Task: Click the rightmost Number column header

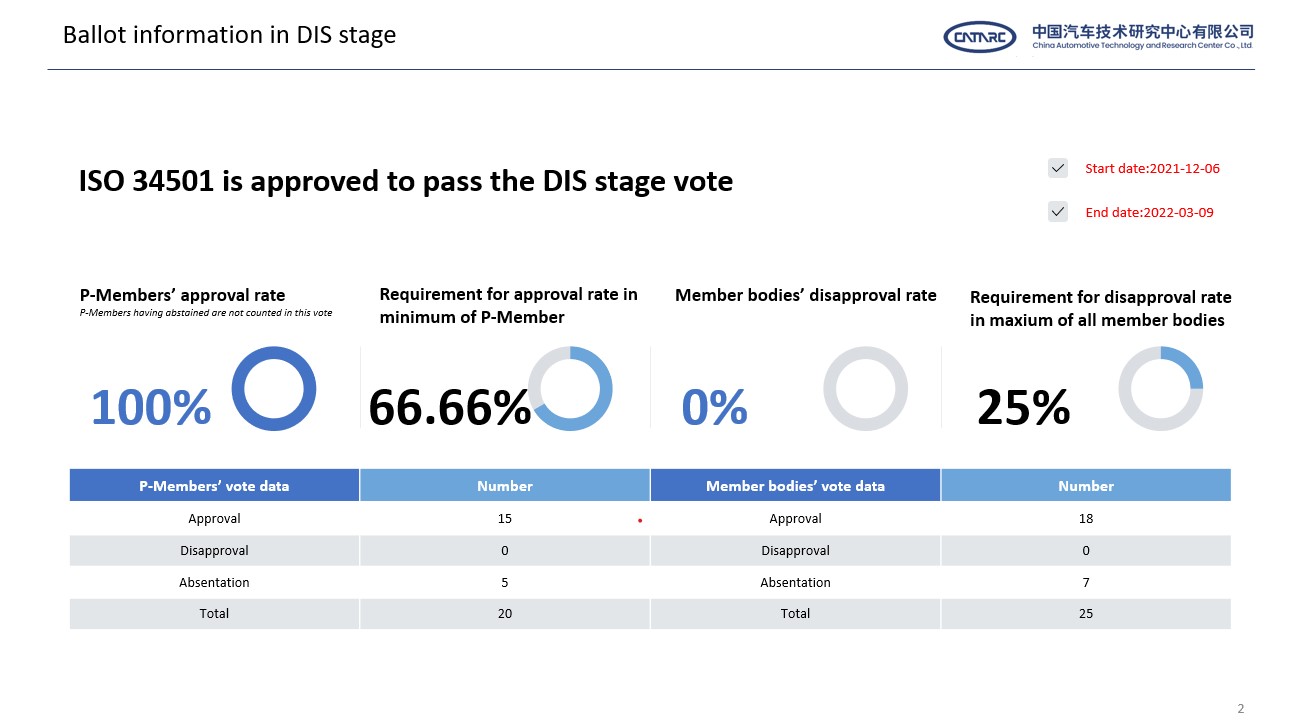Action: click(1086, 486)
